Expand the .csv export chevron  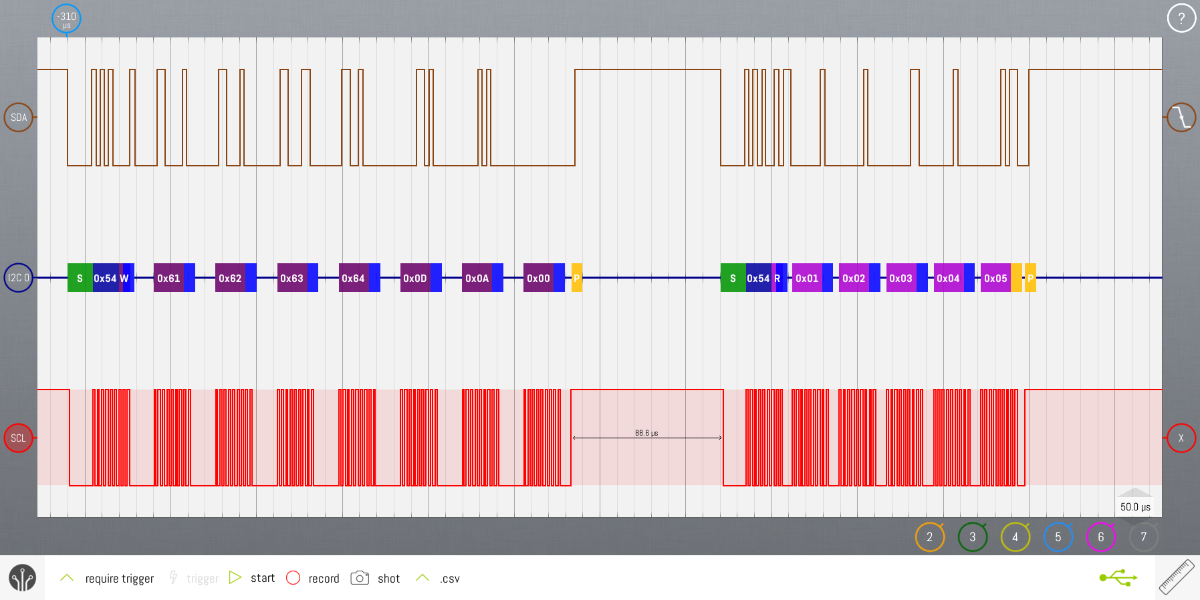(x=422, y=578)
